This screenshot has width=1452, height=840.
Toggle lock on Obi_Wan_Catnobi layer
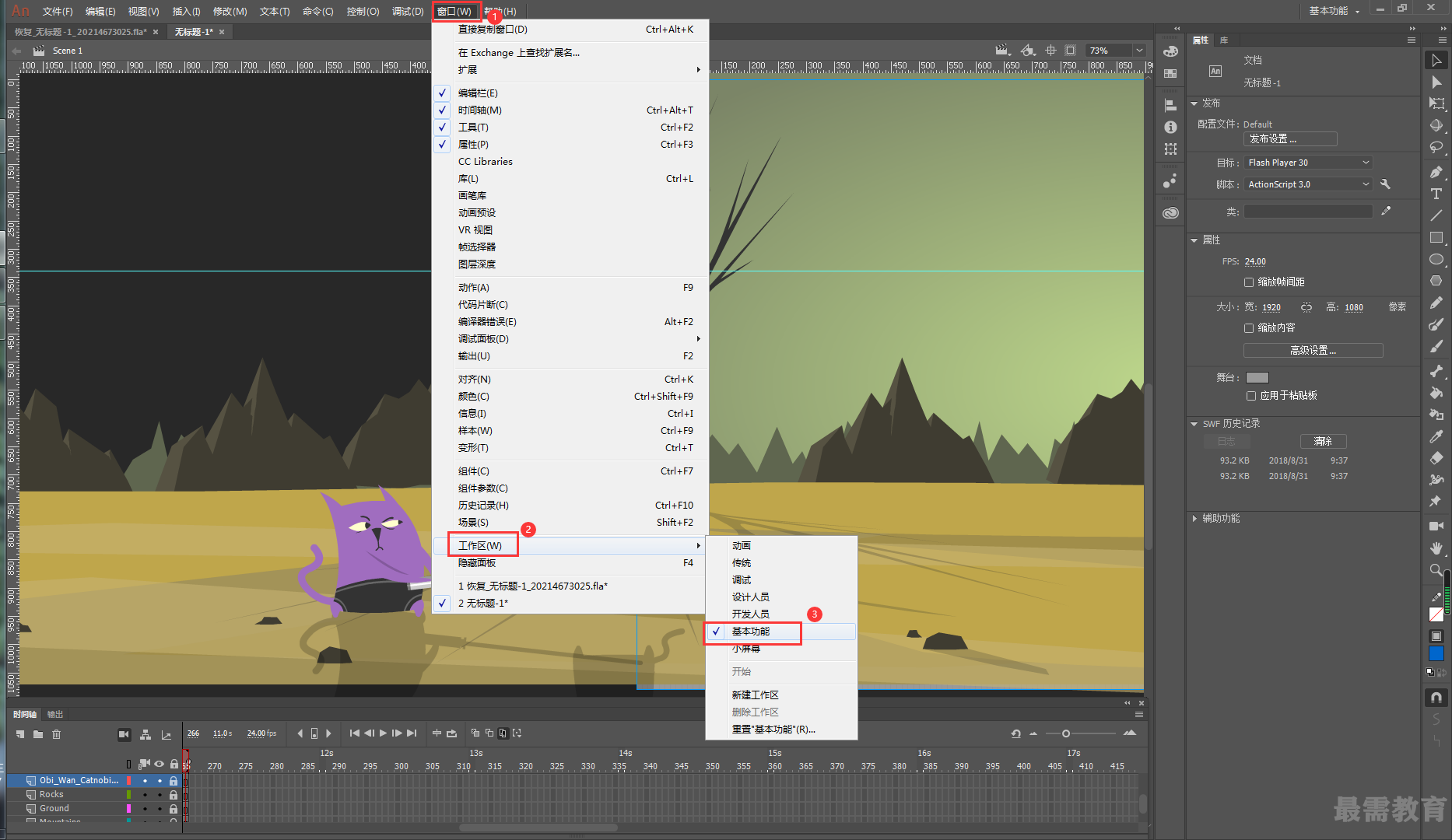click(x=174, y=780)
